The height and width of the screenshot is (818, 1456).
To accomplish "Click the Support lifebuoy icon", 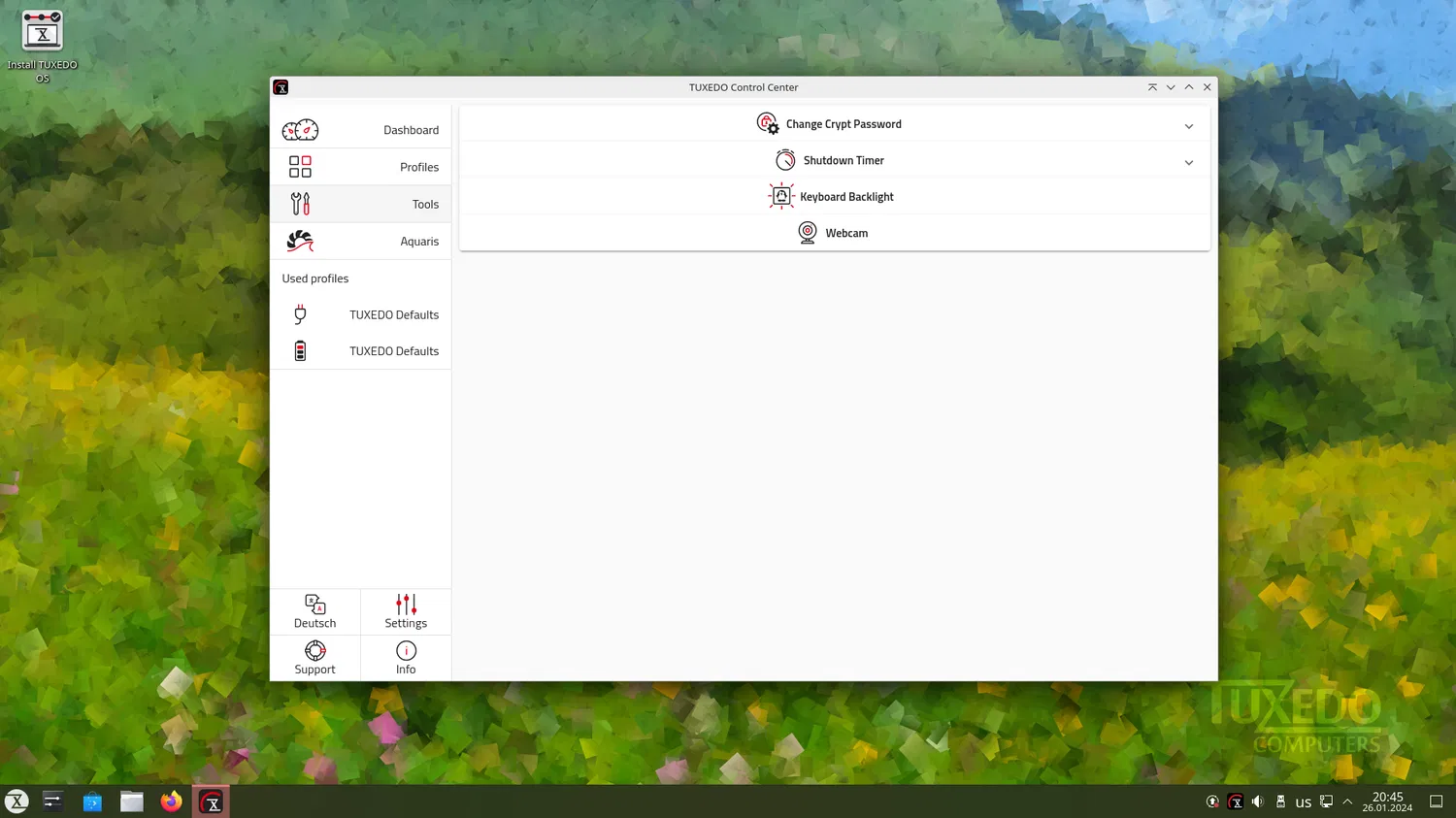I will point(315,650).
